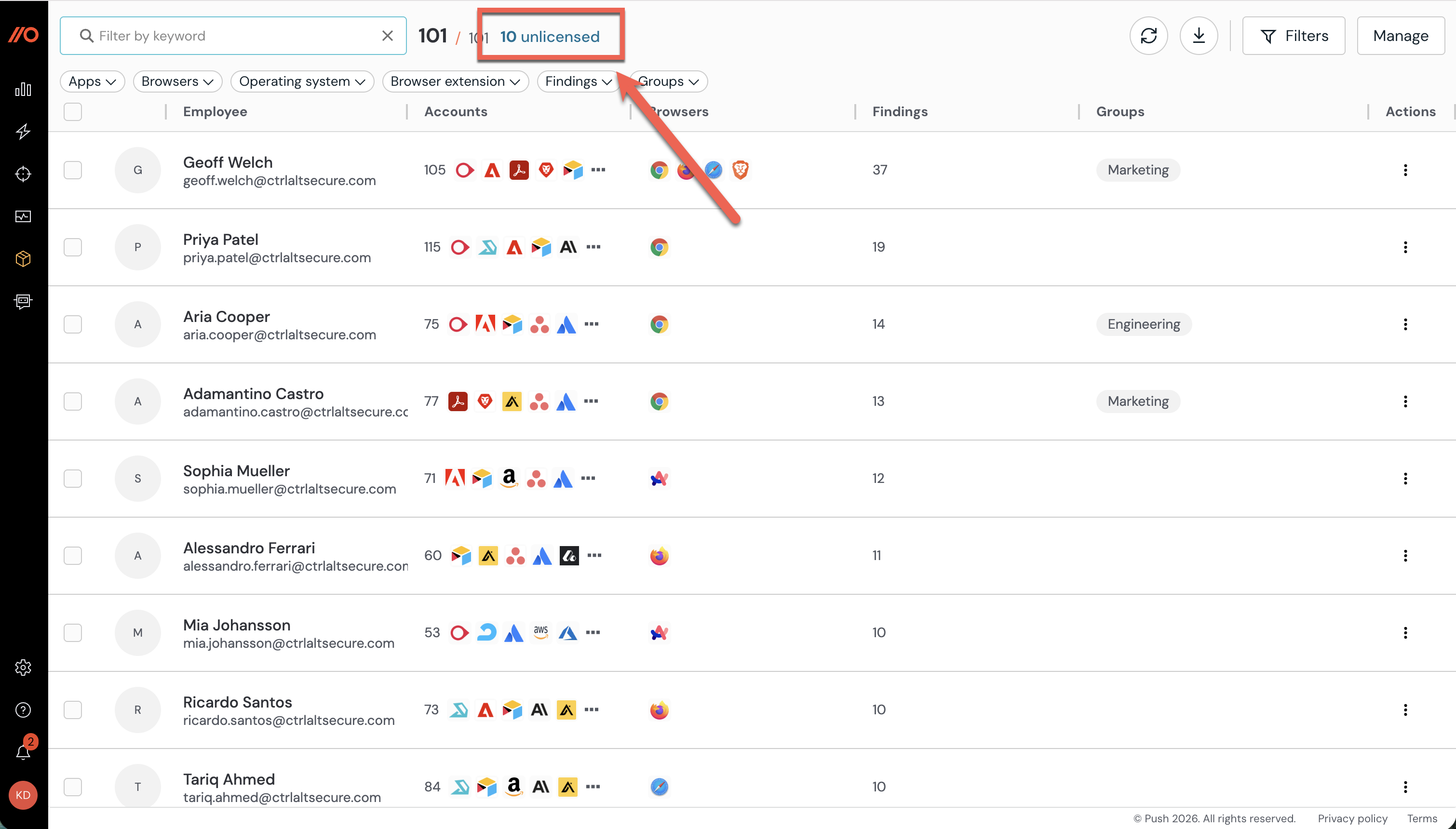Check the box next to Sophia Mueller
The height and width of the screenshot is (829, 1456).
pyautogui.click(x=73, y=478)
